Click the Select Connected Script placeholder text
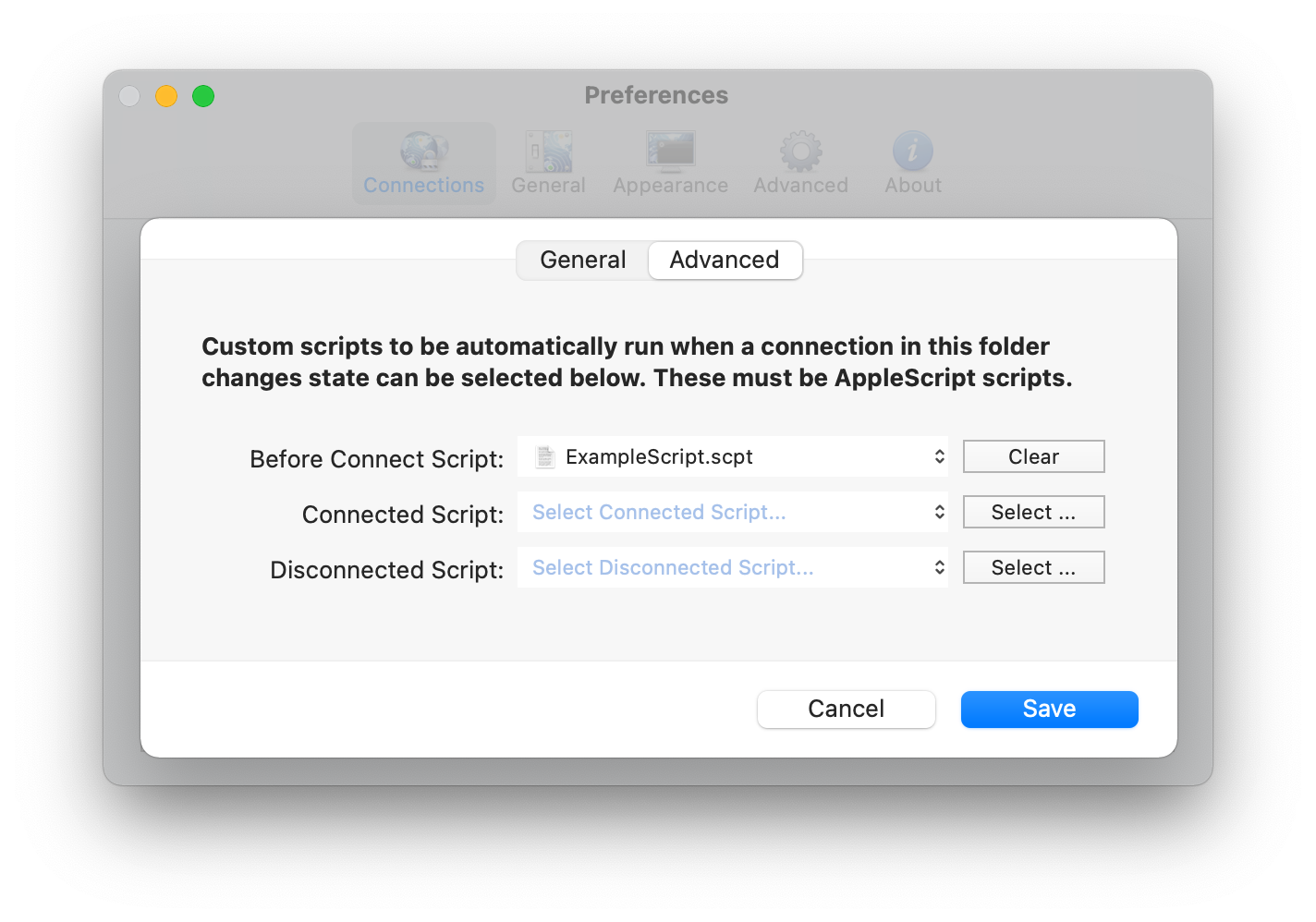1316x922 pixels. click(659, 512)
